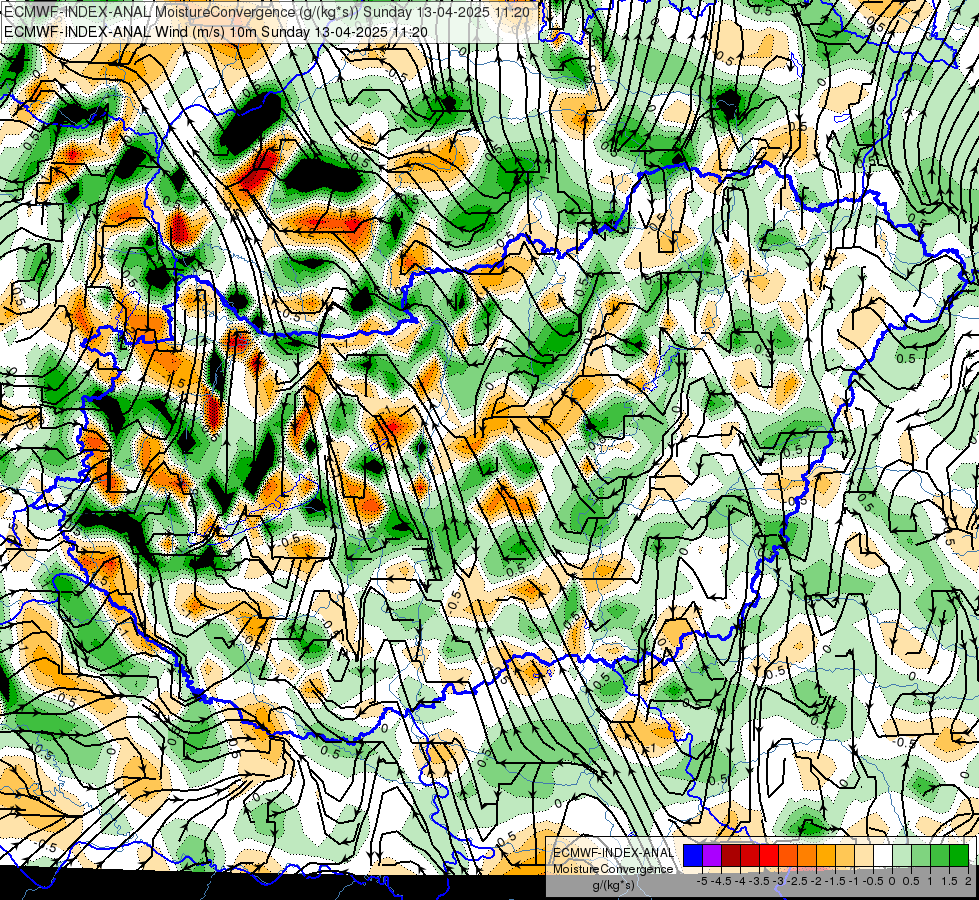This screenshot has width=979, height=900.
Task: Click the -1.5 tick label on the legend
Action: point(835,881)
